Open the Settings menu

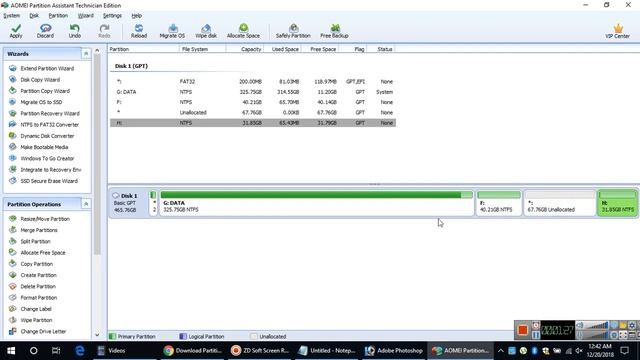coord(112,16)
